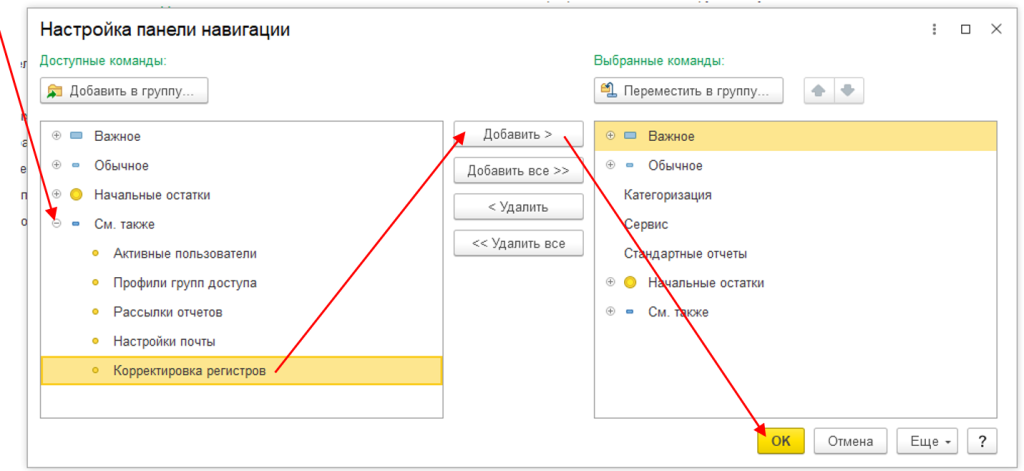Screen dimensions: 1024x471
Task: Expand См. также in selected commands list
Action: point(610,312)
